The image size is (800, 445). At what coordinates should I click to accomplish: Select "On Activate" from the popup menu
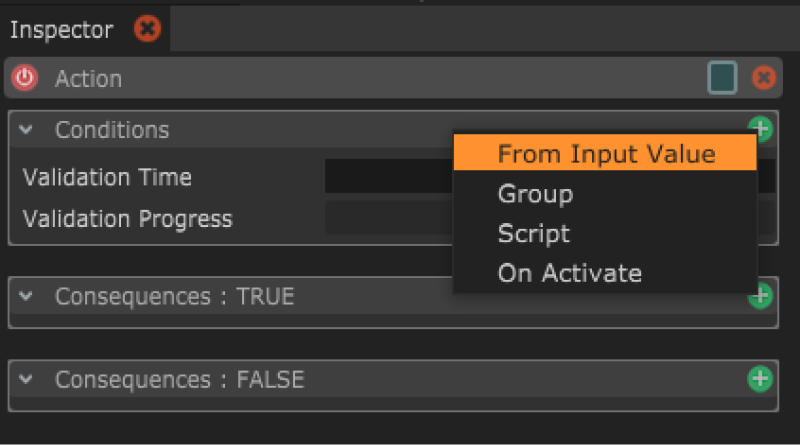click(x=570, y=273)
